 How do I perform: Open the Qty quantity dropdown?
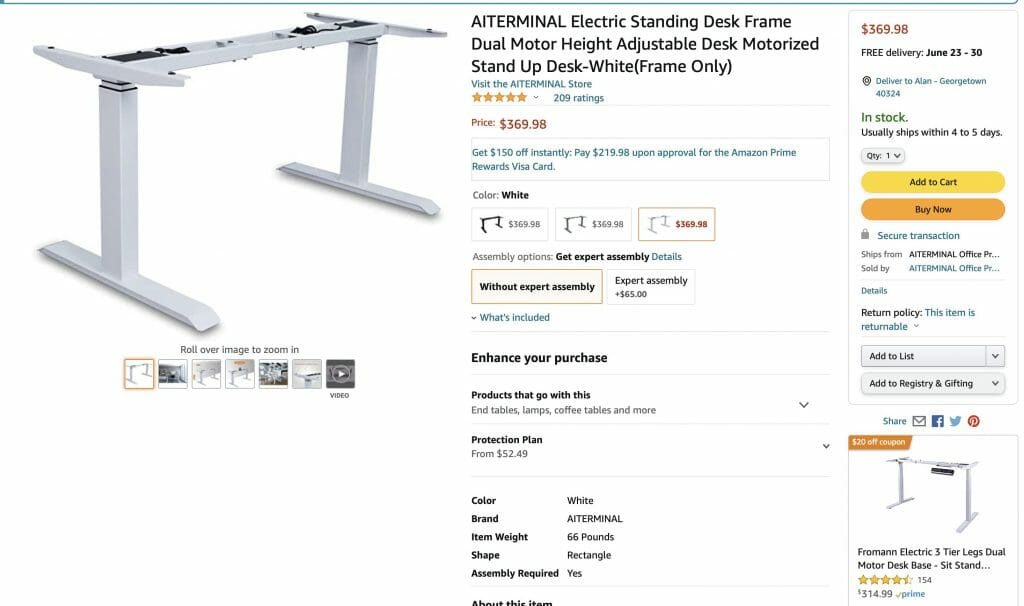pyautogui.click(x=883, y=155)
